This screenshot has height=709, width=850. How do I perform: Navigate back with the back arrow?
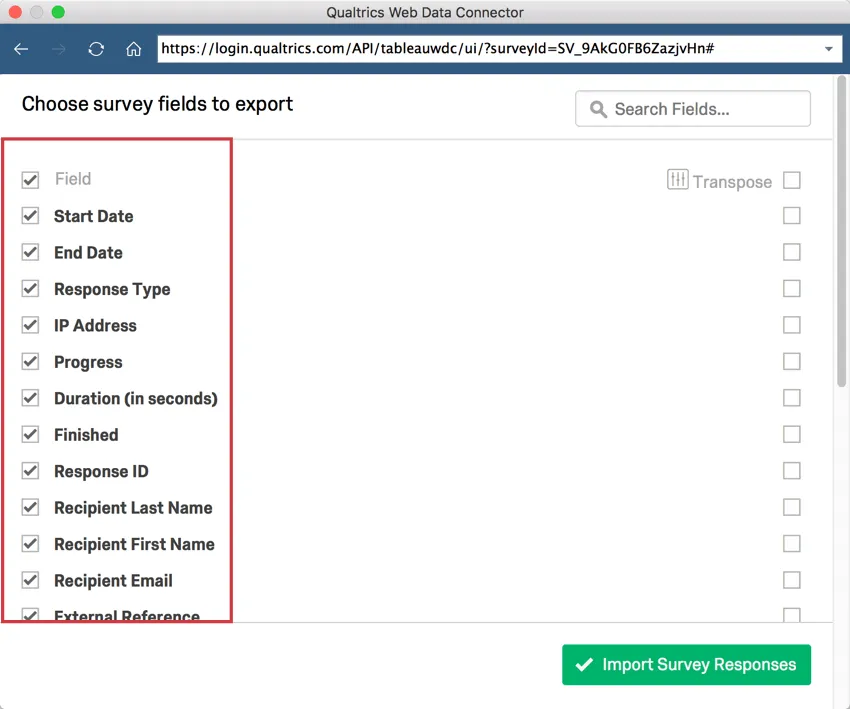22,47
